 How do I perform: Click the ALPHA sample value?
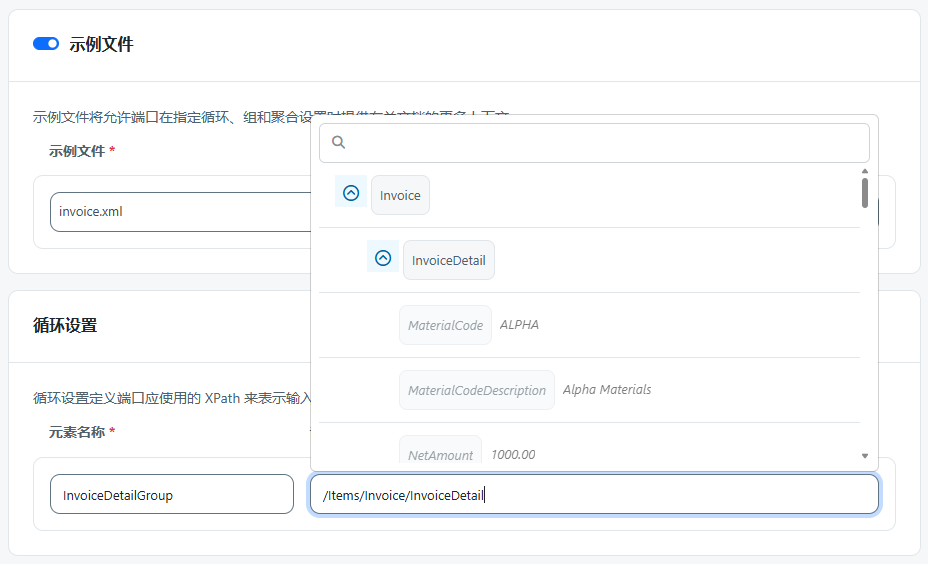pos(519,325)
